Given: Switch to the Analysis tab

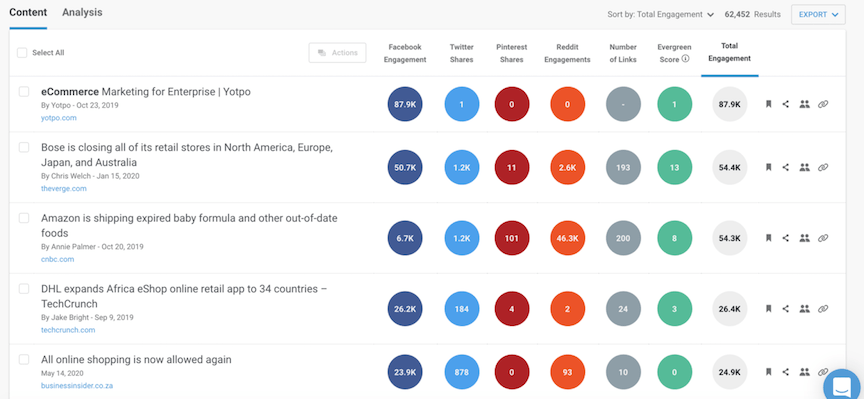Looking at the screenshot, I should click(x=82, y=13).
